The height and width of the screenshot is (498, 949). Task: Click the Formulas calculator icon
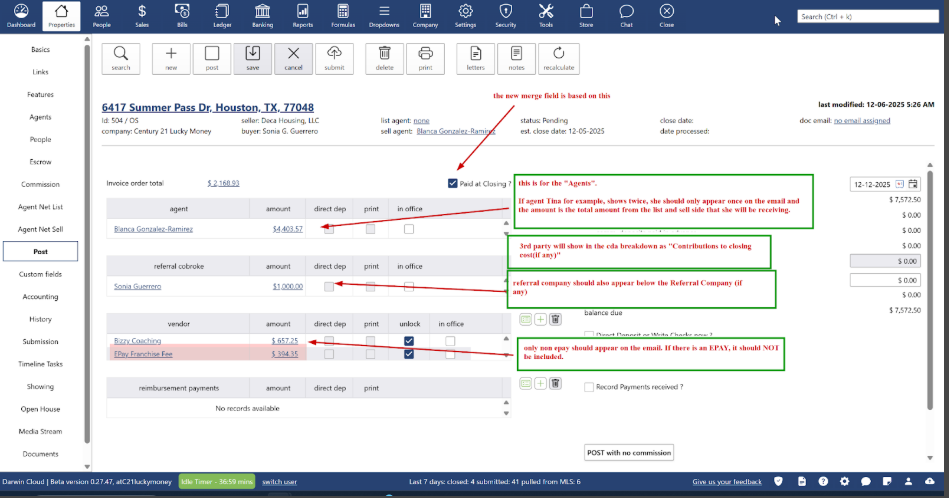[343, 15]
